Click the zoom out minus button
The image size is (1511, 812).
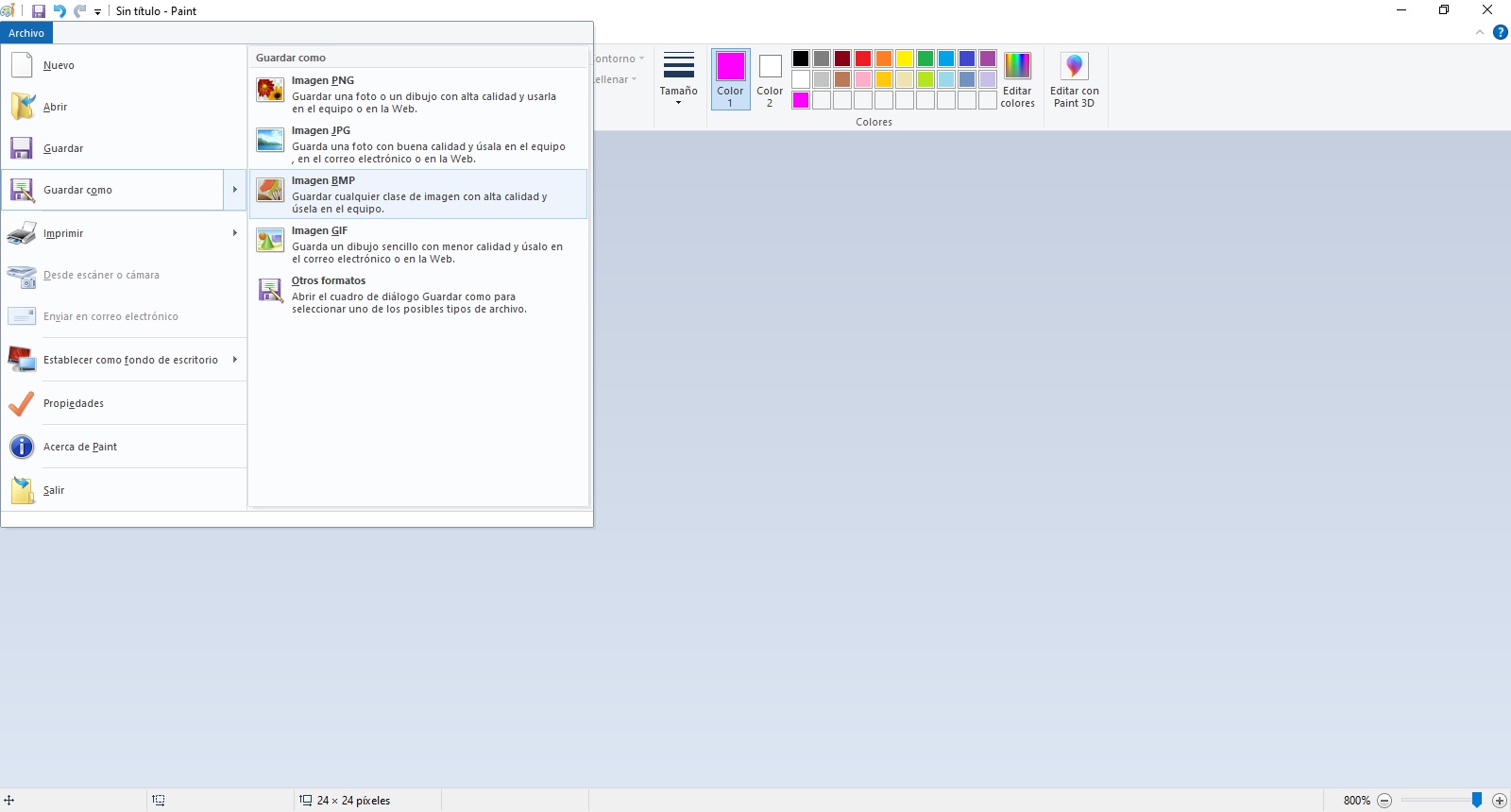click(x=1384, y=801)
